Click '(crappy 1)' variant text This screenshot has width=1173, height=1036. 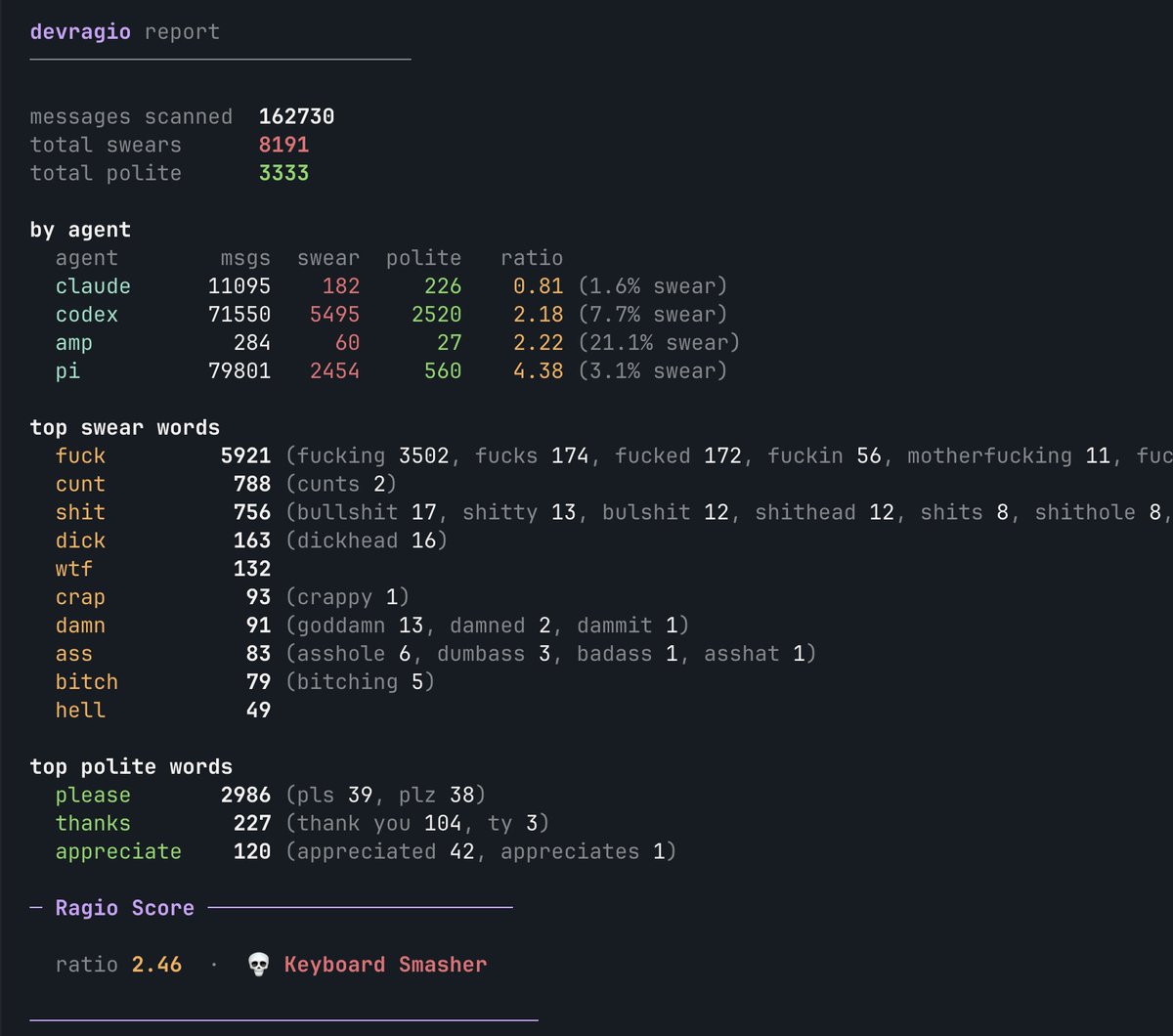point(347,597)
